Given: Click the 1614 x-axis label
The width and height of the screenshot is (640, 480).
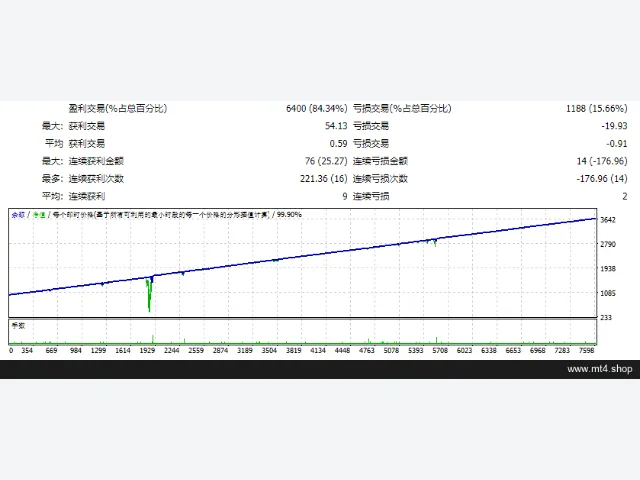Looking at the screenshot, I should [123, 350].
